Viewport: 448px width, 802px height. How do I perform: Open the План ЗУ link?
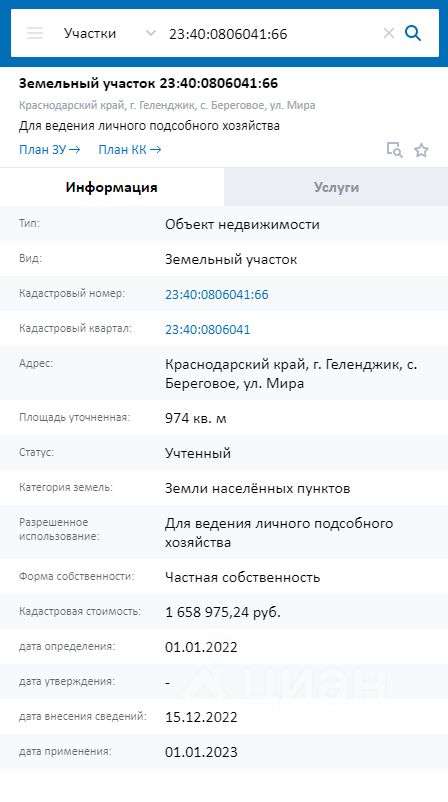pyautogui.click(x=50, y=150)
